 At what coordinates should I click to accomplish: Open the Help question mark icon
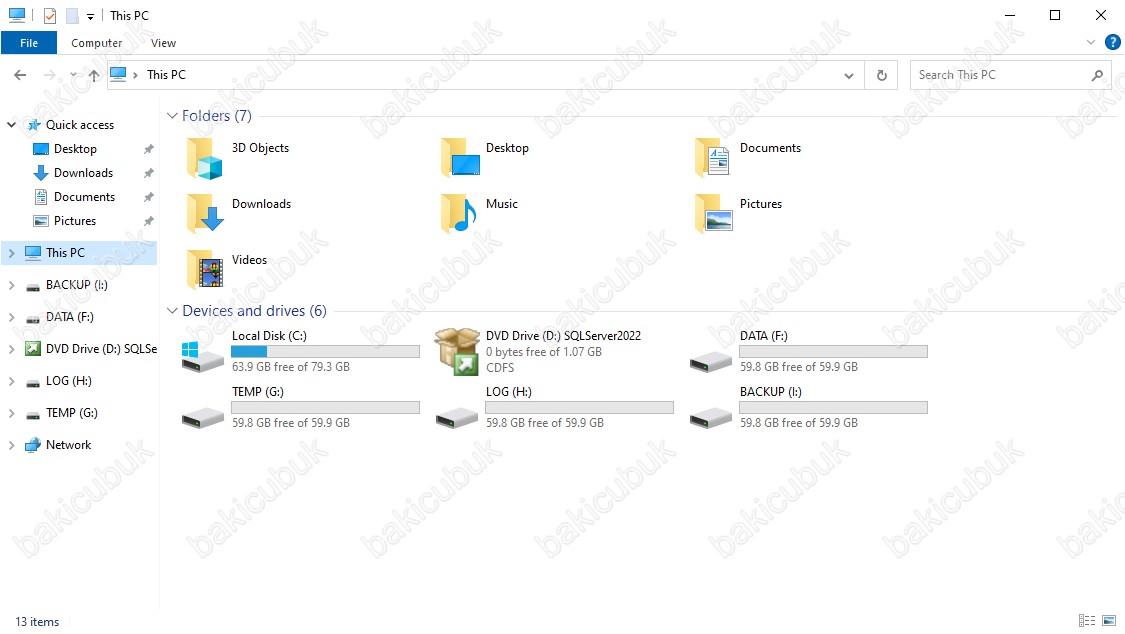pos(1112,42)
